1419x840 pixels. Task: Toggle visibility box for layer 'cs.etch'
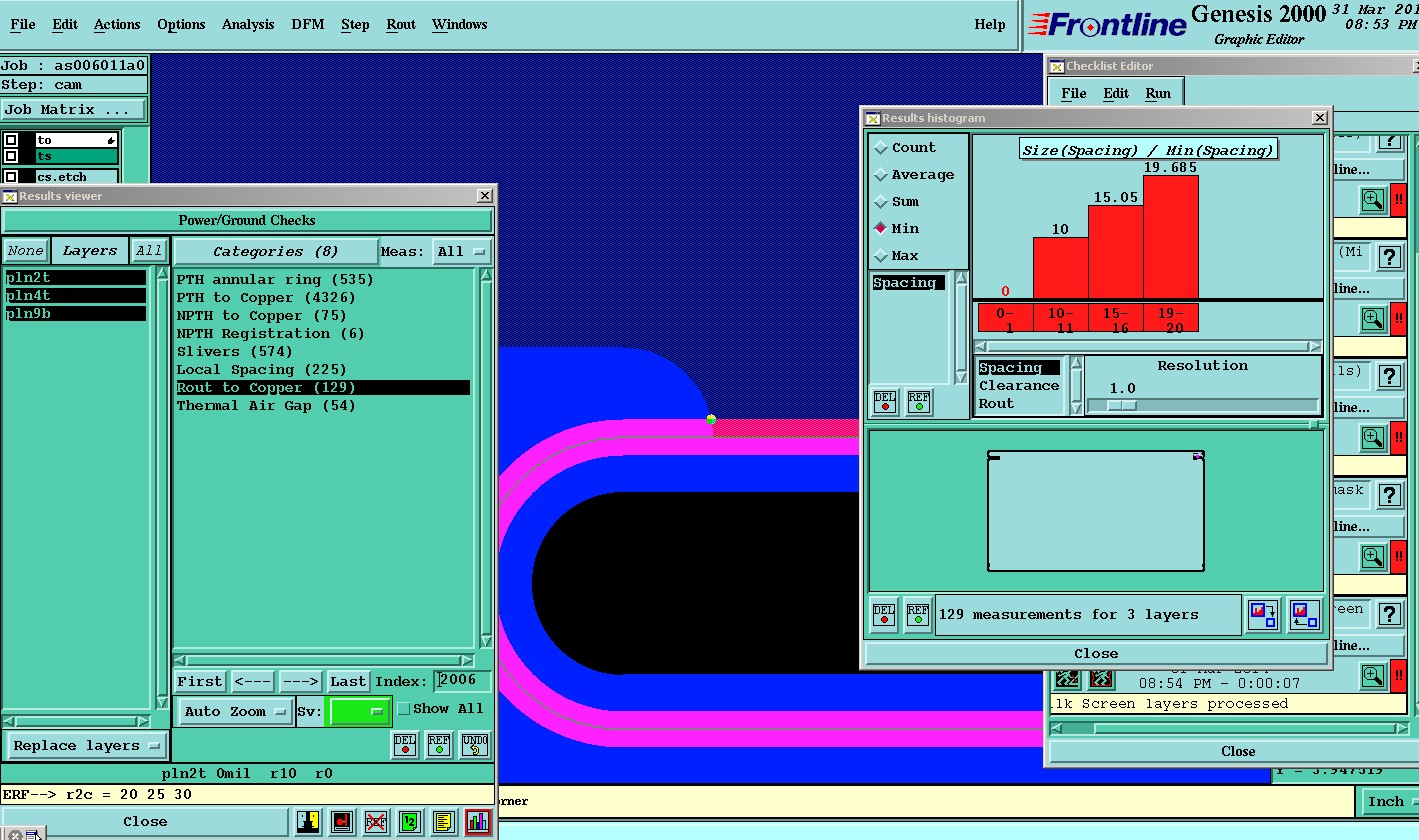pyautogui.click(x=10, y=177)
